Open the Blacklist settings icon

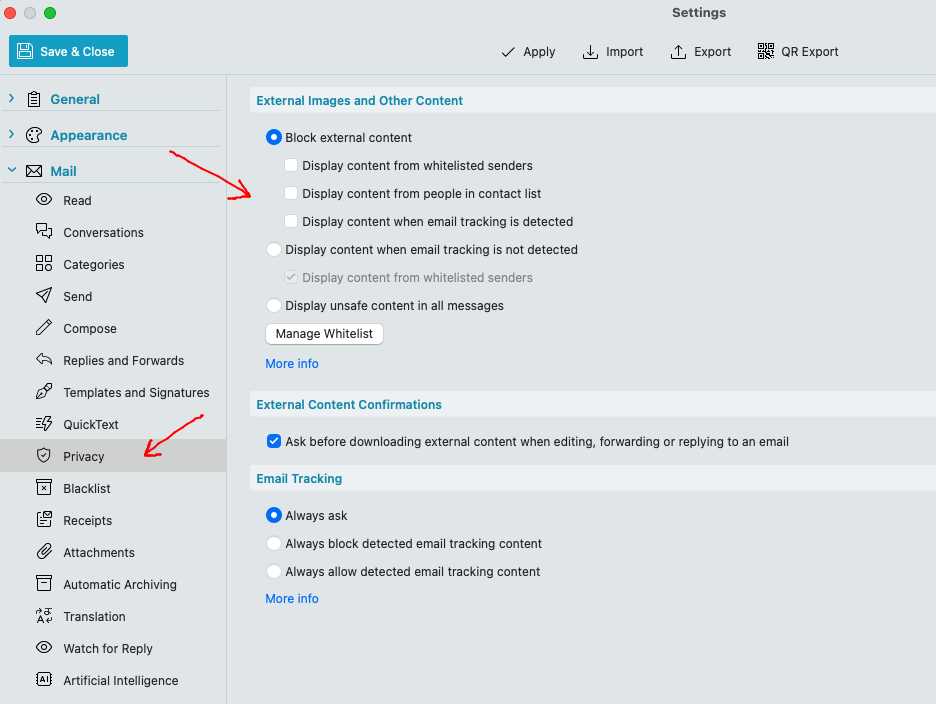coord(44,488)
